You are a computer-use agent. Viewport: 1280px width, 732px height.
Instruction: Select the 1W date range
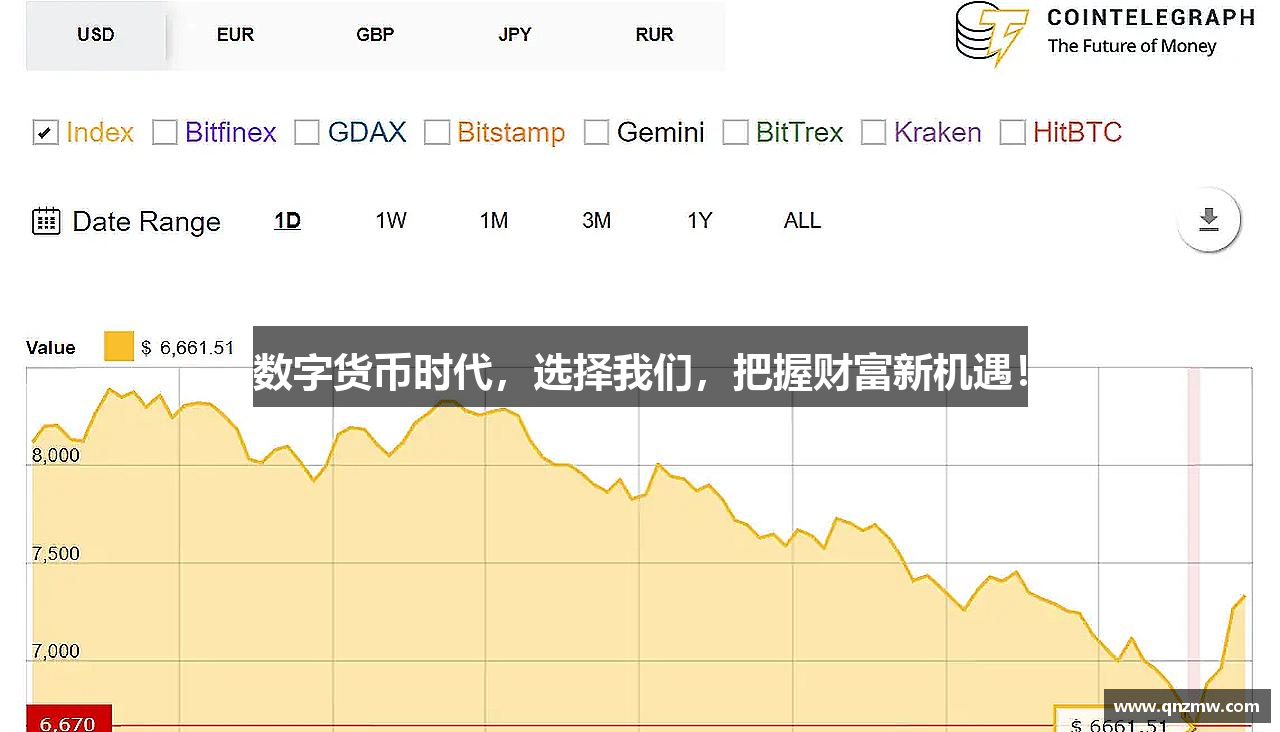[x=390, y=220]
